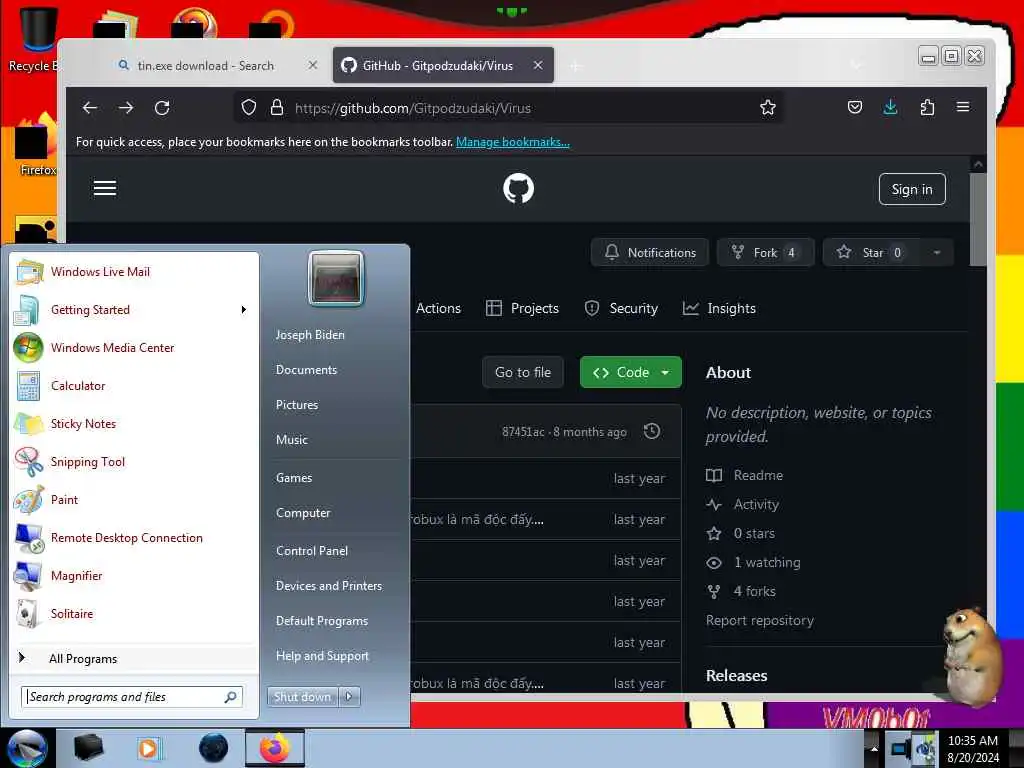Viewport: 1024px width, 768px height.
Task: Start the Solitaire game
Action: 135,613
